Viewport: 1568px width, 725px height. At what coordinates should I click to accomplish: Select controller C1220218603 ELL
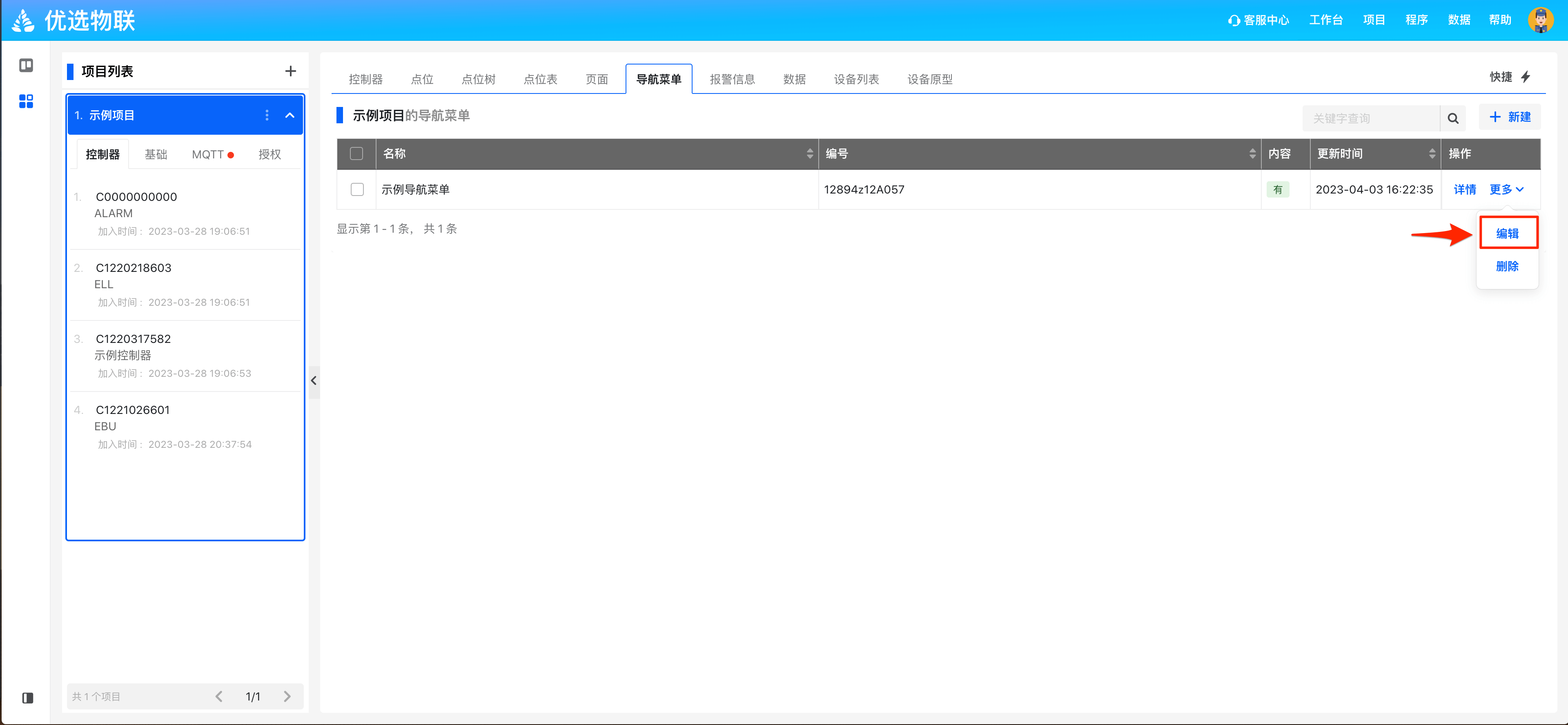[185, 285]
